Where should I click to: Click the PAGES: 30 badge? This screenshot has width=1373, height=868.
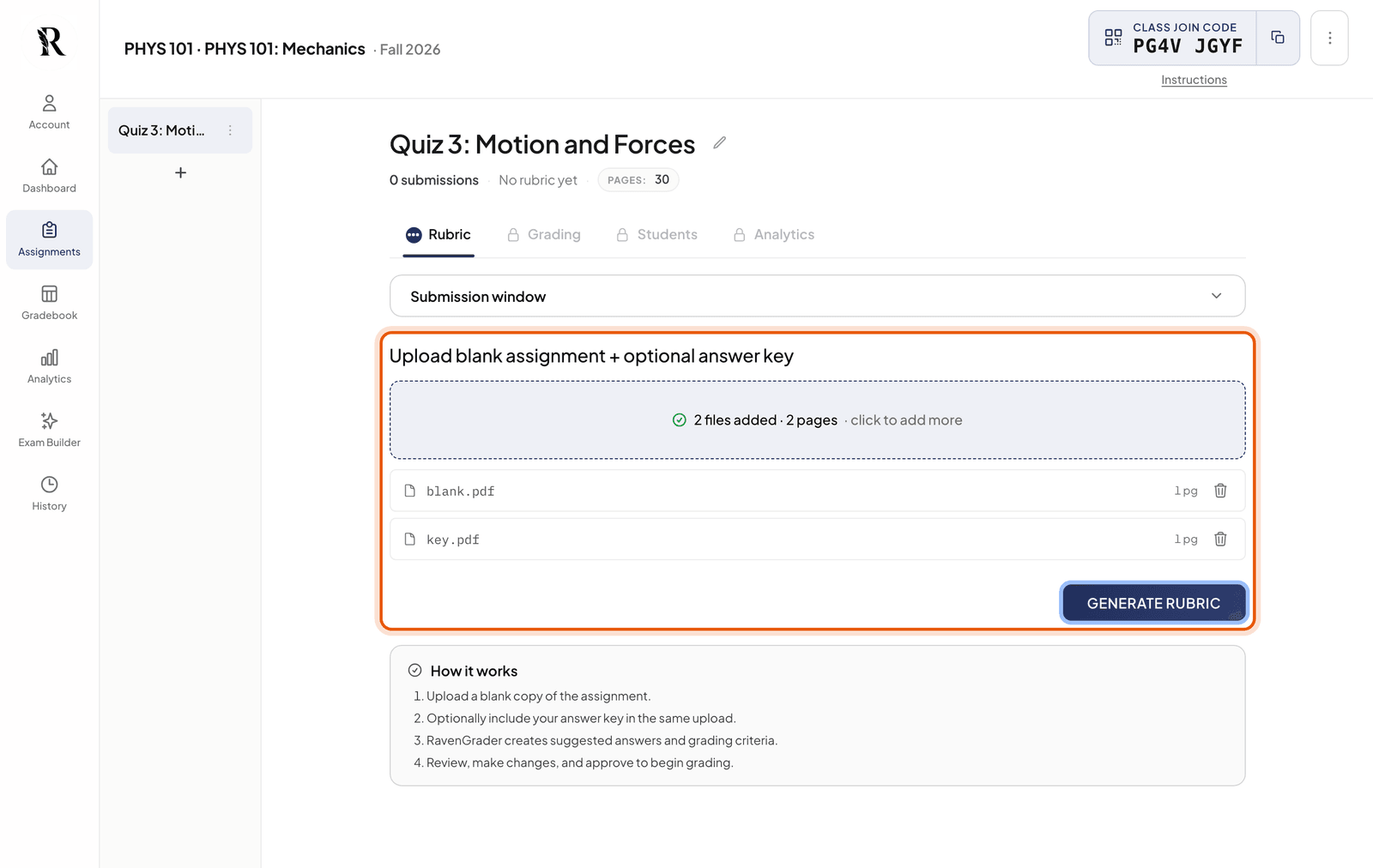coord(638,180)
